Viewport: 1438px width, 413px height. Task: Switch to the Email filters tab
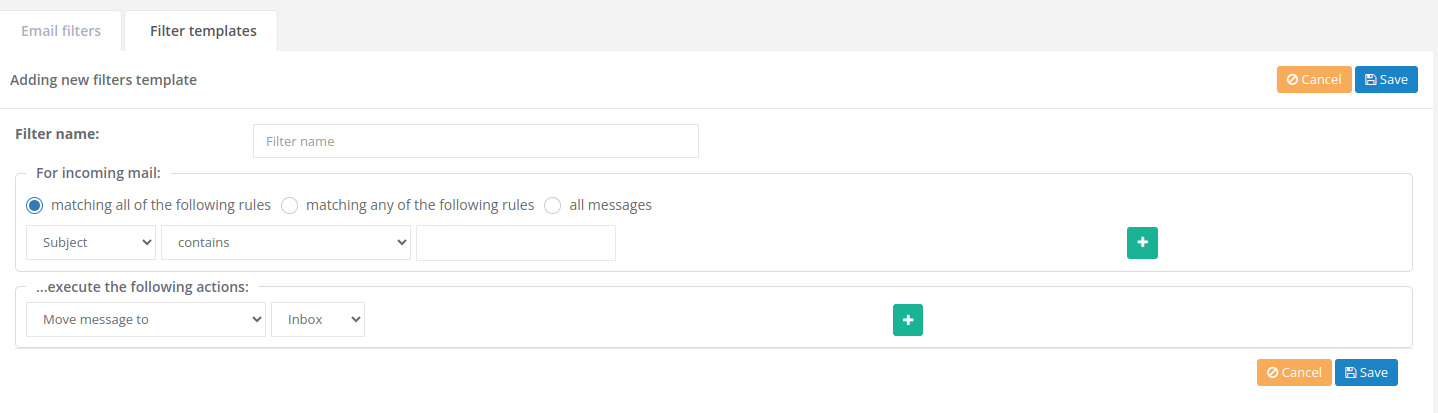tap(61, 31)
